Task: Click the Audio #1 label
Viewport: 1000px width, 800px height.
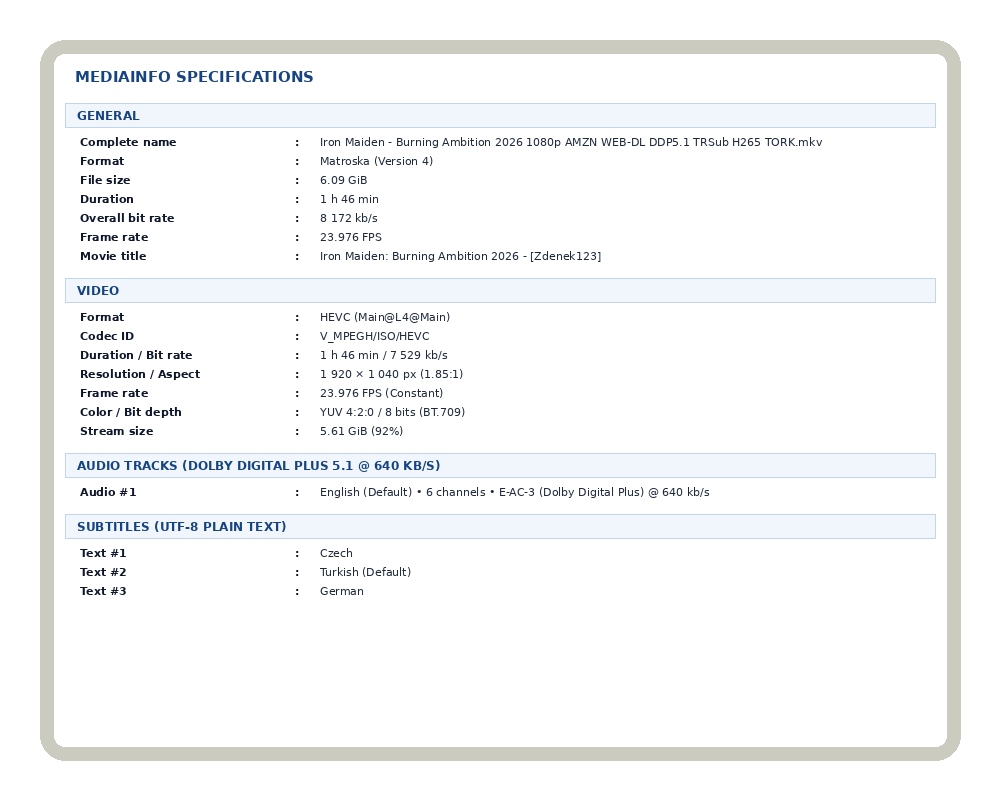Action: pos(108,492)
